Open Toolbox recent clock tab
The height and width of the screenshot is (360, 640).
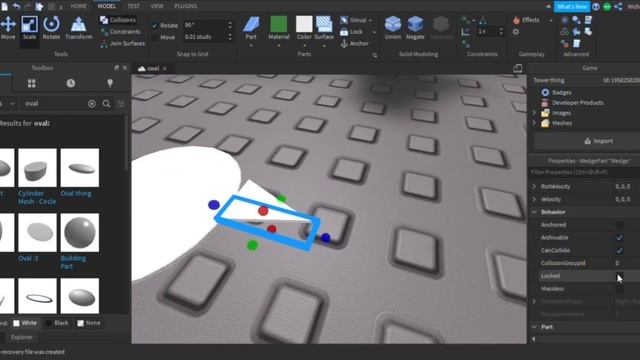coord(71,83)
